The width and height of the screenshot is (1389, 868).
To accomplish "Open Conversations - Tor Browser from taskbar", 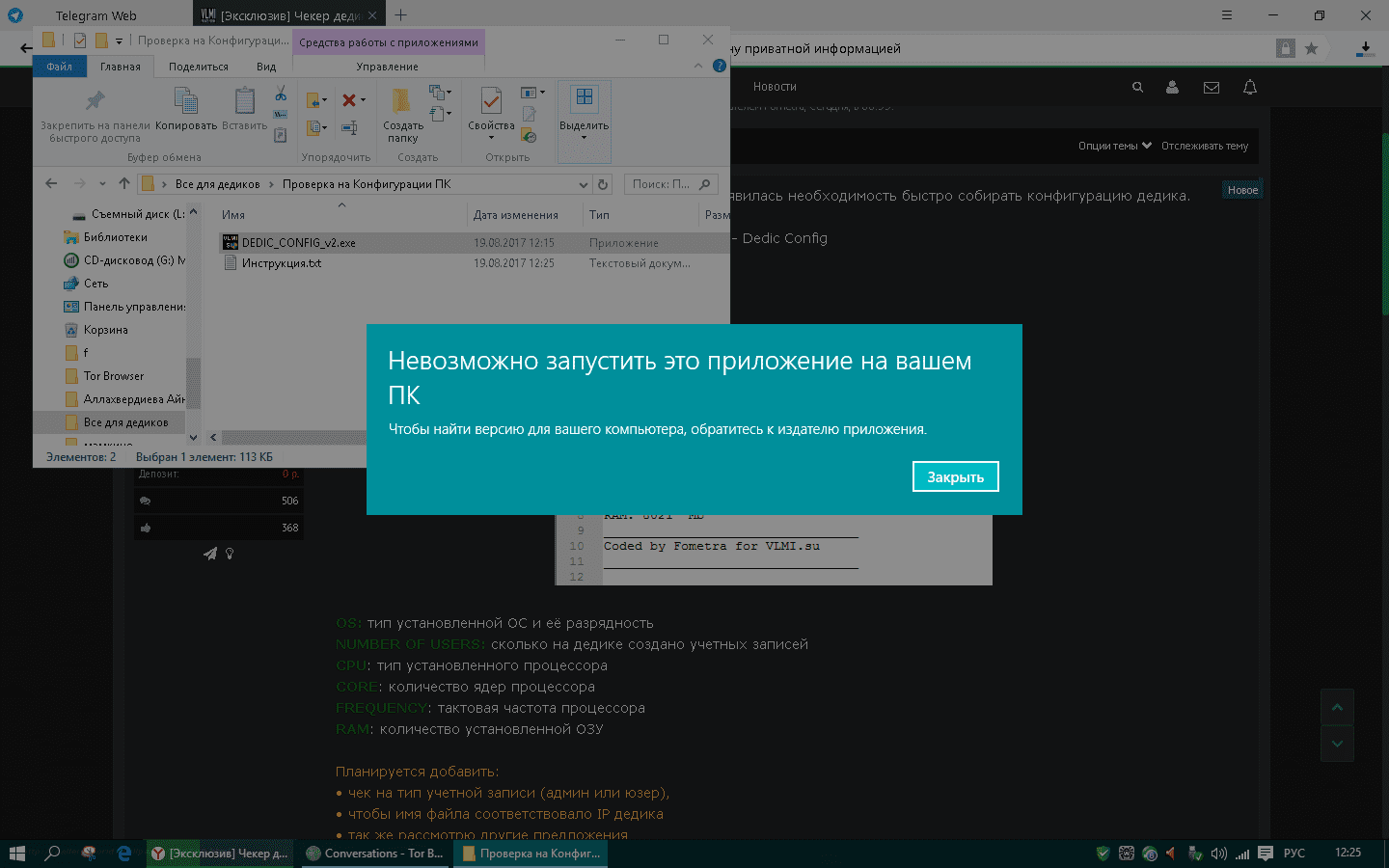I will click(x=375, y=854).
